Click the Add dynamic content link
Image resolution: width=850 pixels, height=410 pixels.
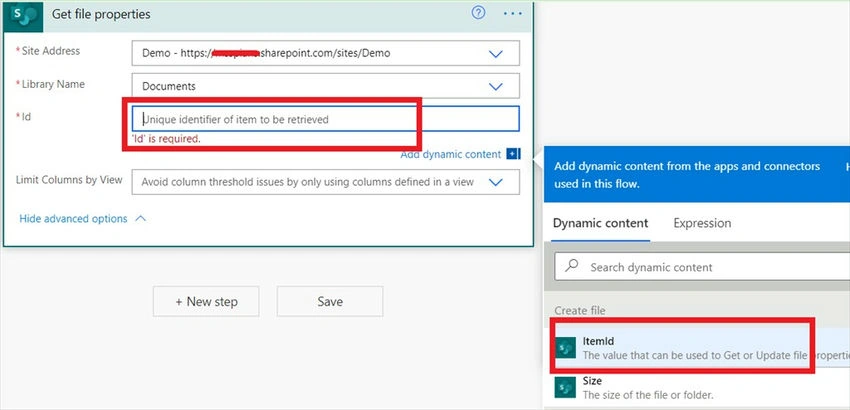click(x=450, y=155)
